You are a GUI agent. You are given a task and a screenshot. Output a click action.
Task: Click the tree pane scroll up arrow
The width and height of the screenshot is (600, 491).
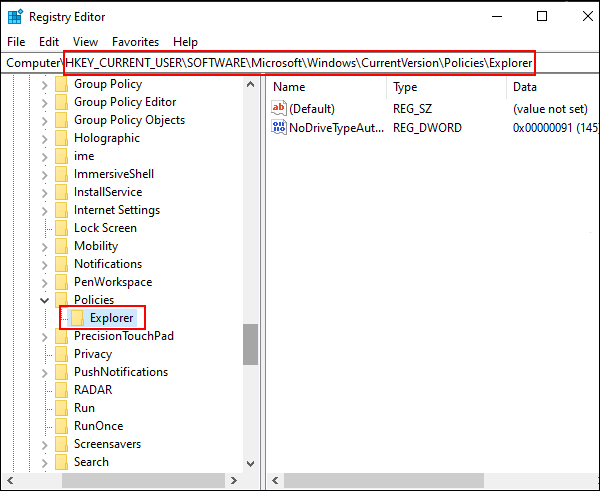tap(251, 85)
